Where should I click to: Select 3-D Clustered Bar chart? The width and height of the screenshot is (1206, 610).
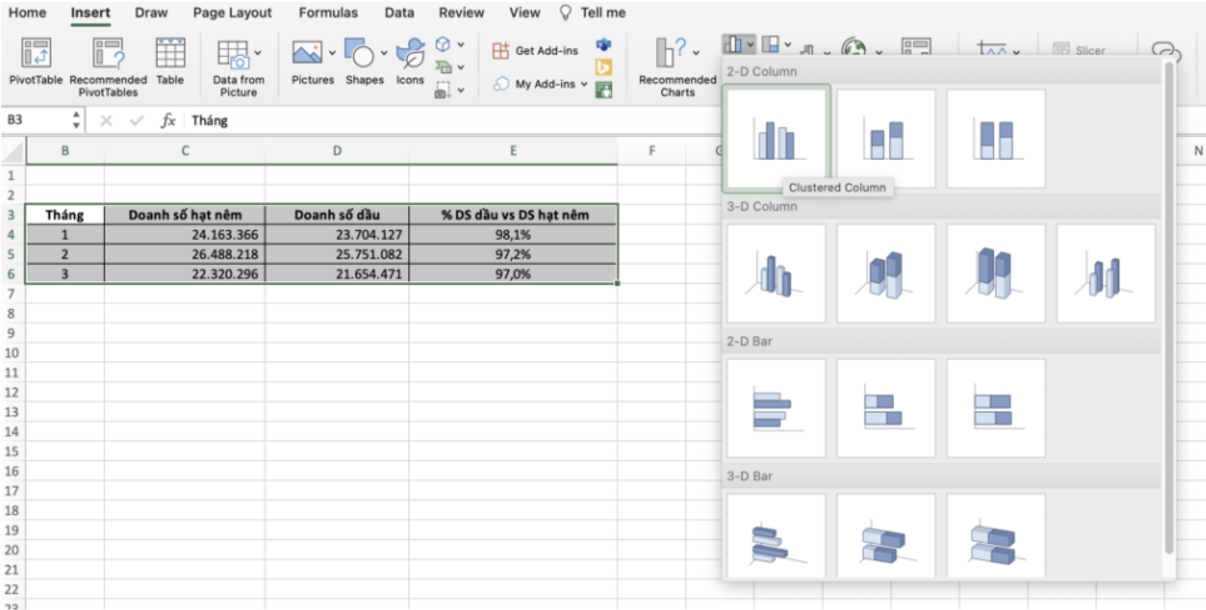[776, 537]
